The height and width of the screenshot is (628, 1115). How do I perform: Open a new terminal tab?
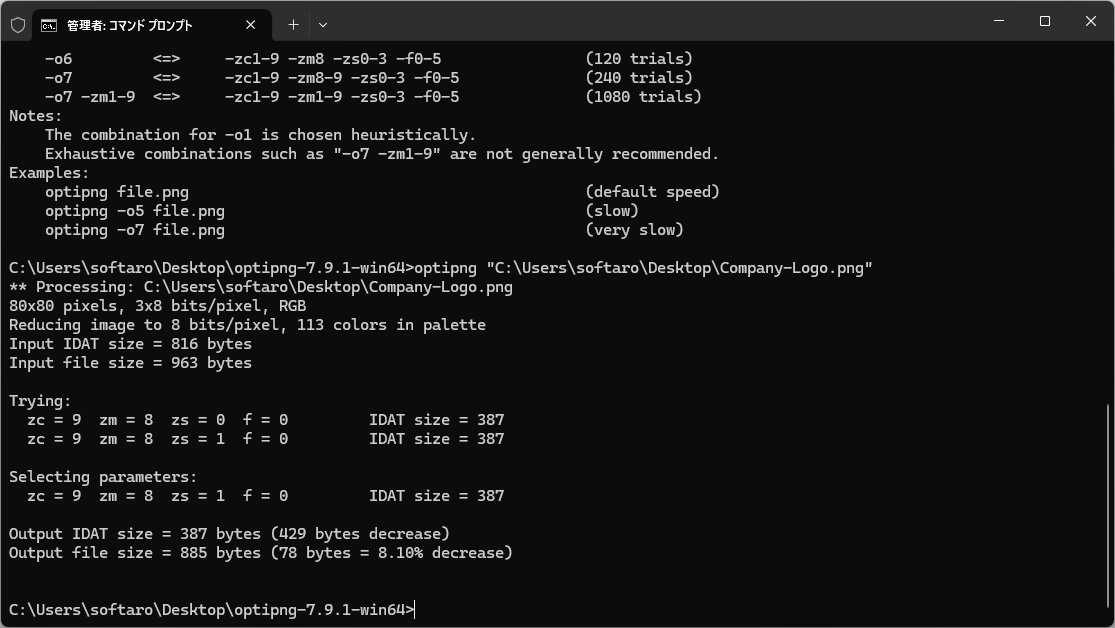pyautogui.click(x=293, y=25)
